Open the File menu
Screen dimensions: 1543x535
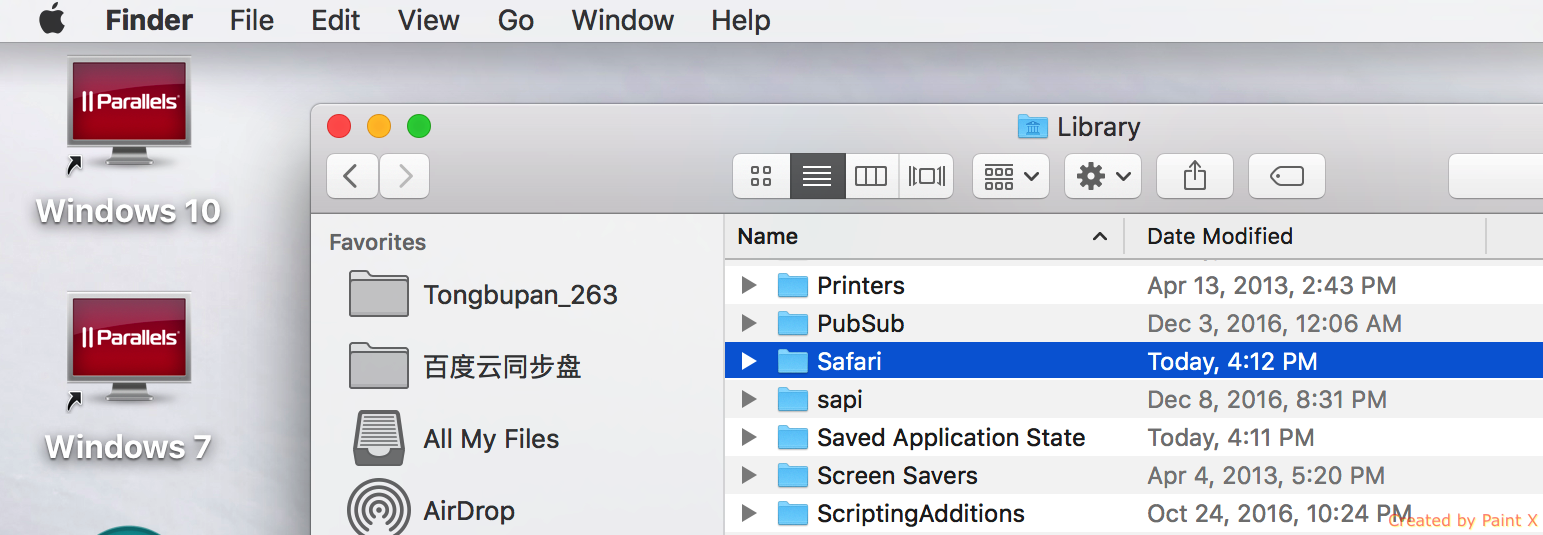[251, 20]
